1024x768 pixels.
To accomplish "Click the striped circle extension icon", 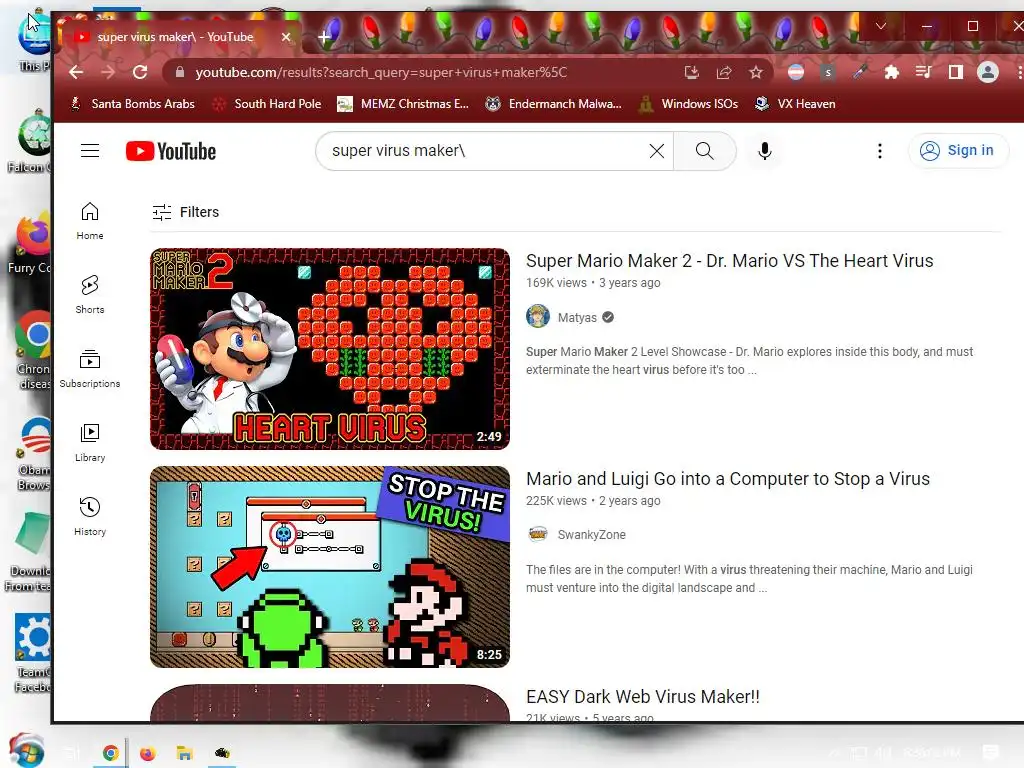I will (795, 72).
